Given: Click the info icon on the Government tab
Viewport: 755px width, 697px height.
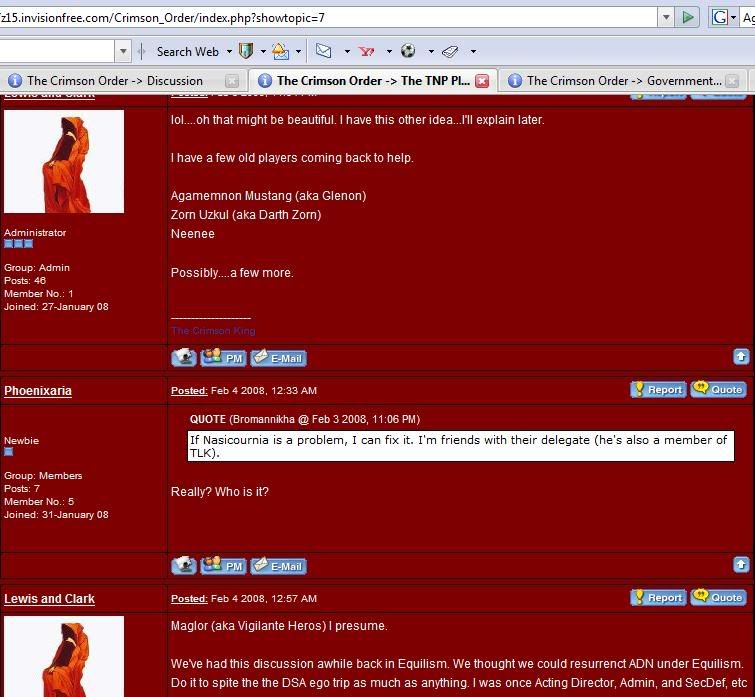Looking at the screenshot, I should pyautogui.click(x=515, y=80).
